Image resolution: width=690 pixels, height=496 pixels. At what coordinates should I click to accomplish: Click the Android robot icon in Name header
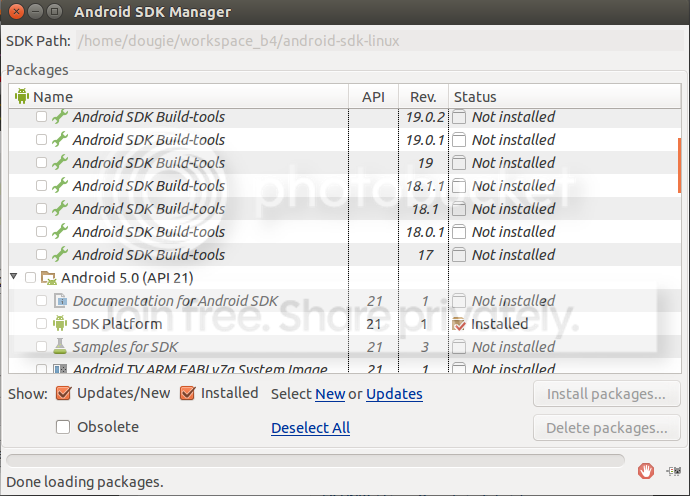tap(22, 97)
